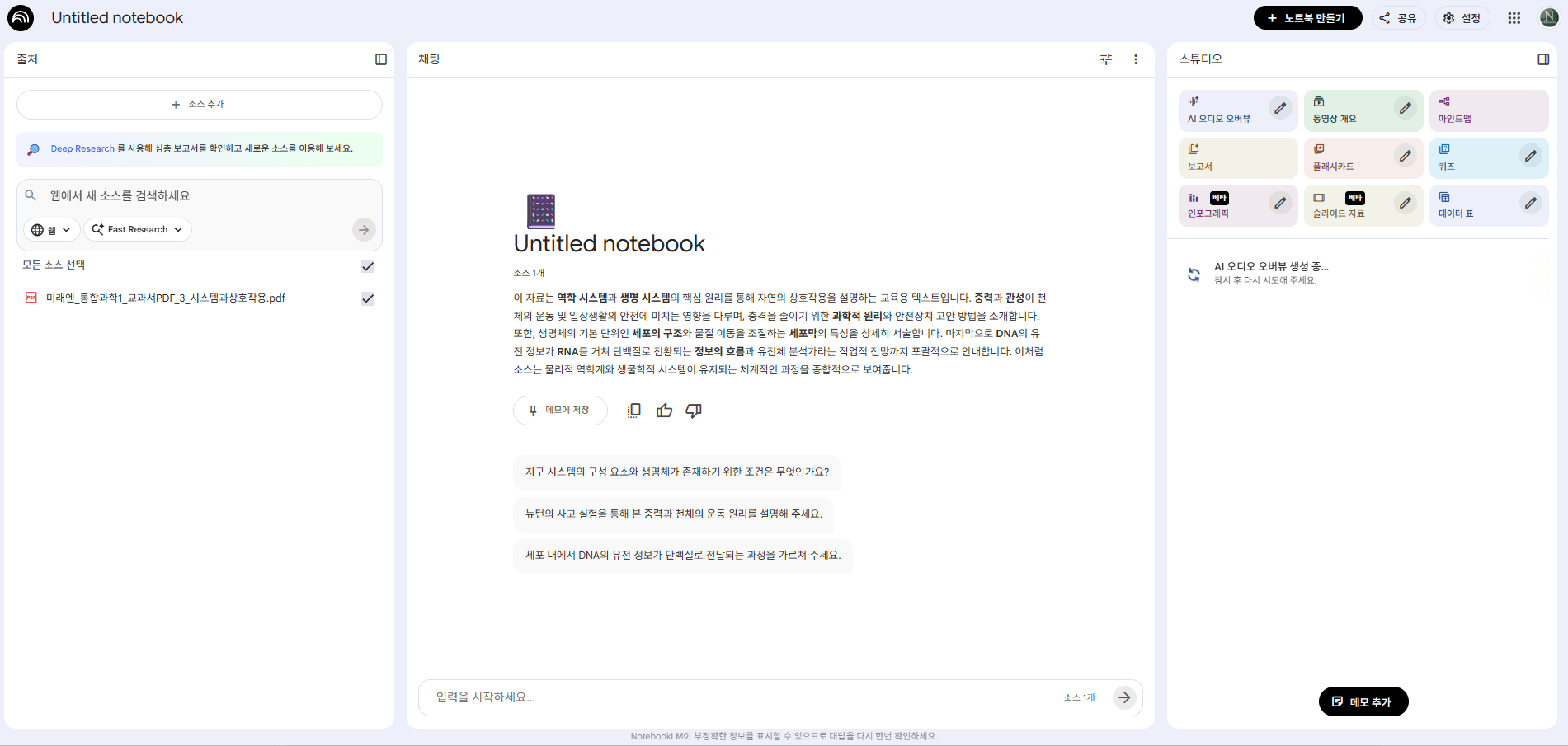Edit the 동영상 개요 settings with pencil icon
This screenshot has width=1568, height=746.
[1406, 108]
